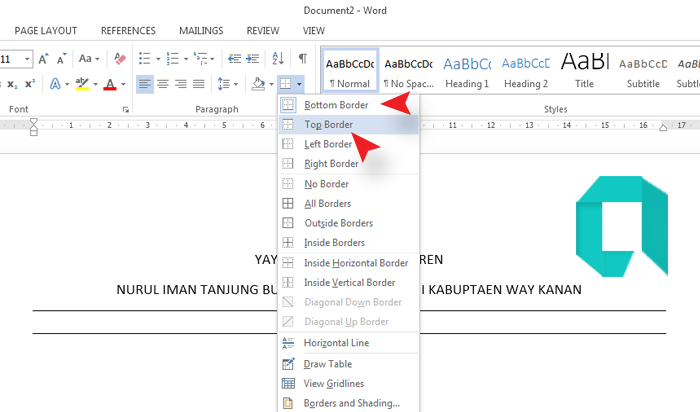The image size is (700, 412).
Task: Switch to the View tab
Action: [x=313, y=31]
